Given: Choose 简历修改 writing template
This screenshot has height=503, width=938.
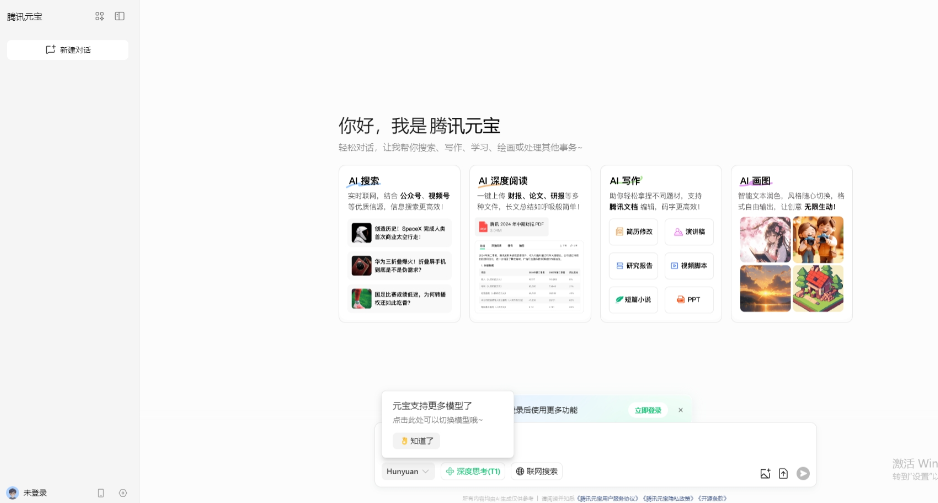Looking at the screenshot, I should point(634,231).
